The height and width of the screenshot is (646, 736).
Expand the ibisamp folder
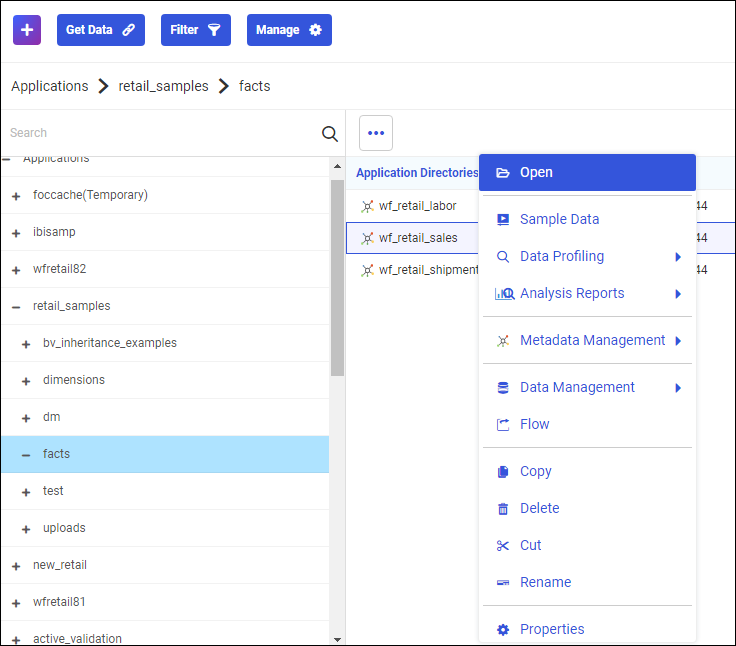(16, 233)
